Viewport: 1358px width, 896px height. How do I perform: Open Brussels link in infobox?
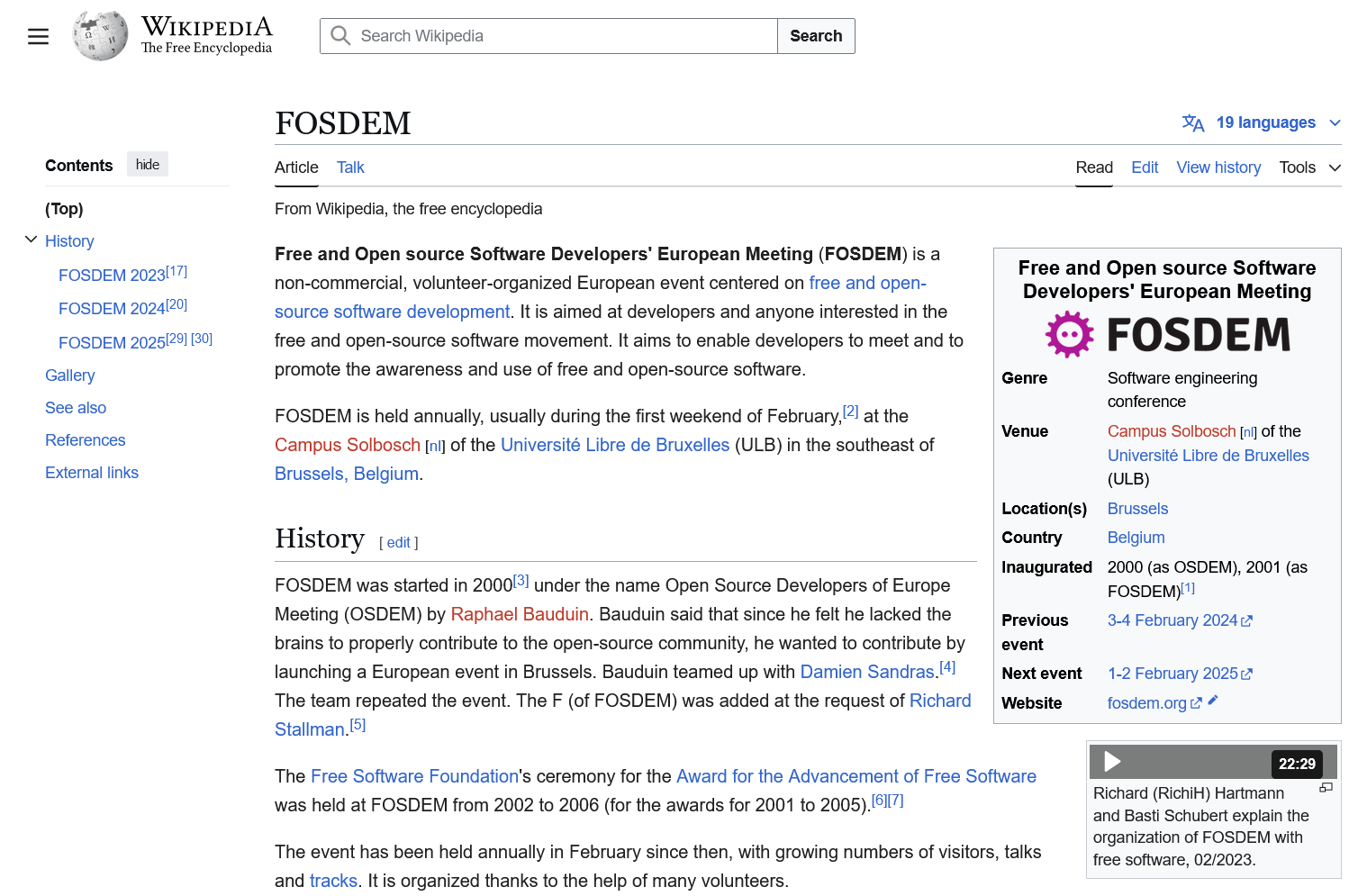1137,509
